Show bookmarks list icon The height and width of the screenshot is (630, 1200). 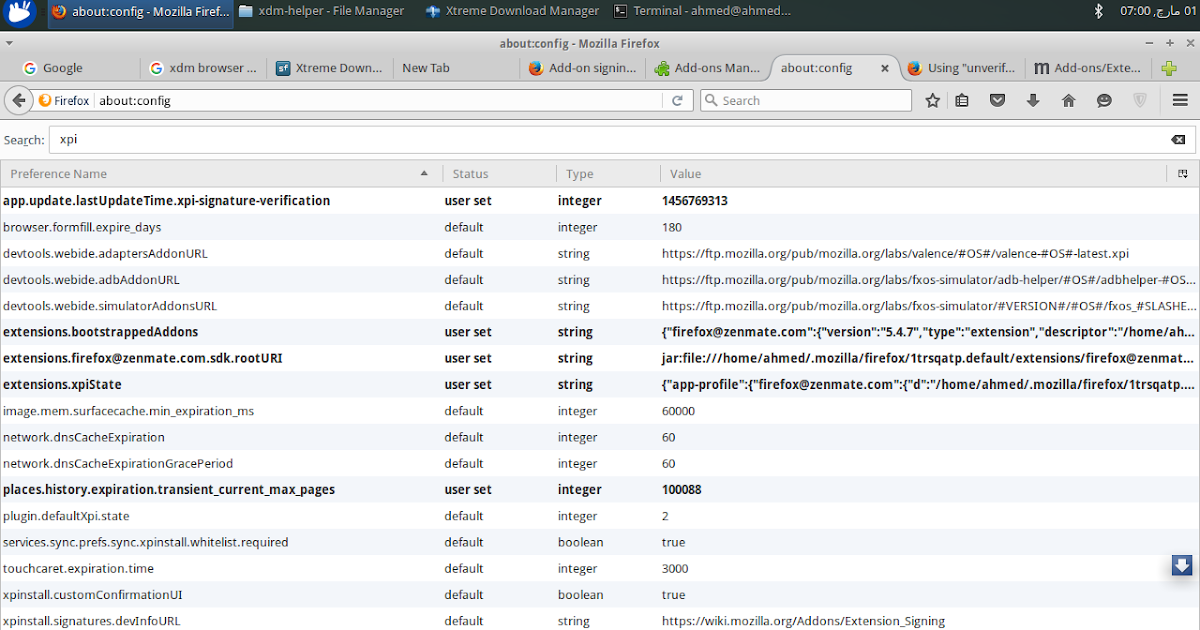point(962,100)
